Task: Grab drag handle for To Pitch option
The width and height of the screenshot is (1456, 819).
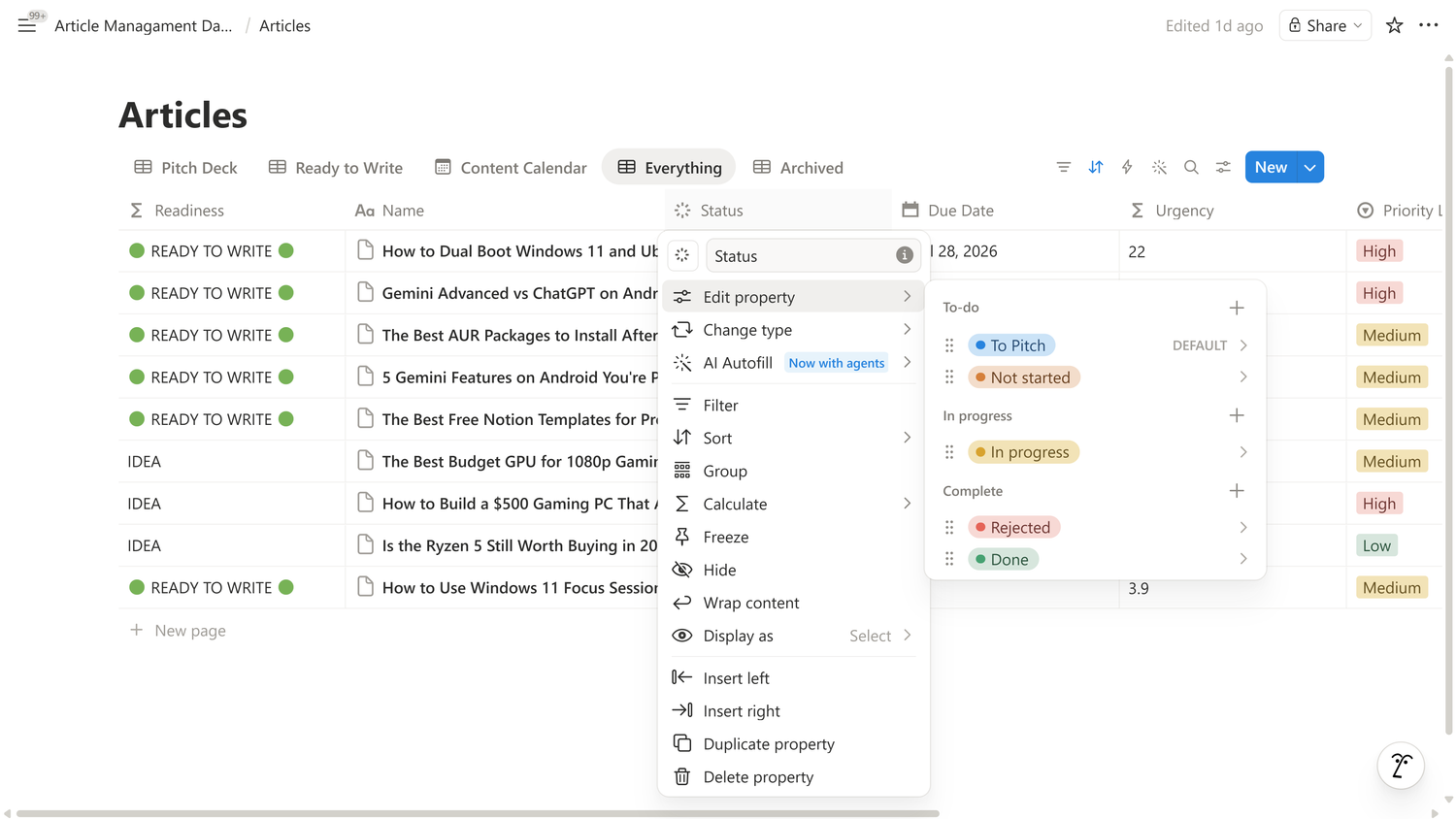Action: (x=949, y=345)
